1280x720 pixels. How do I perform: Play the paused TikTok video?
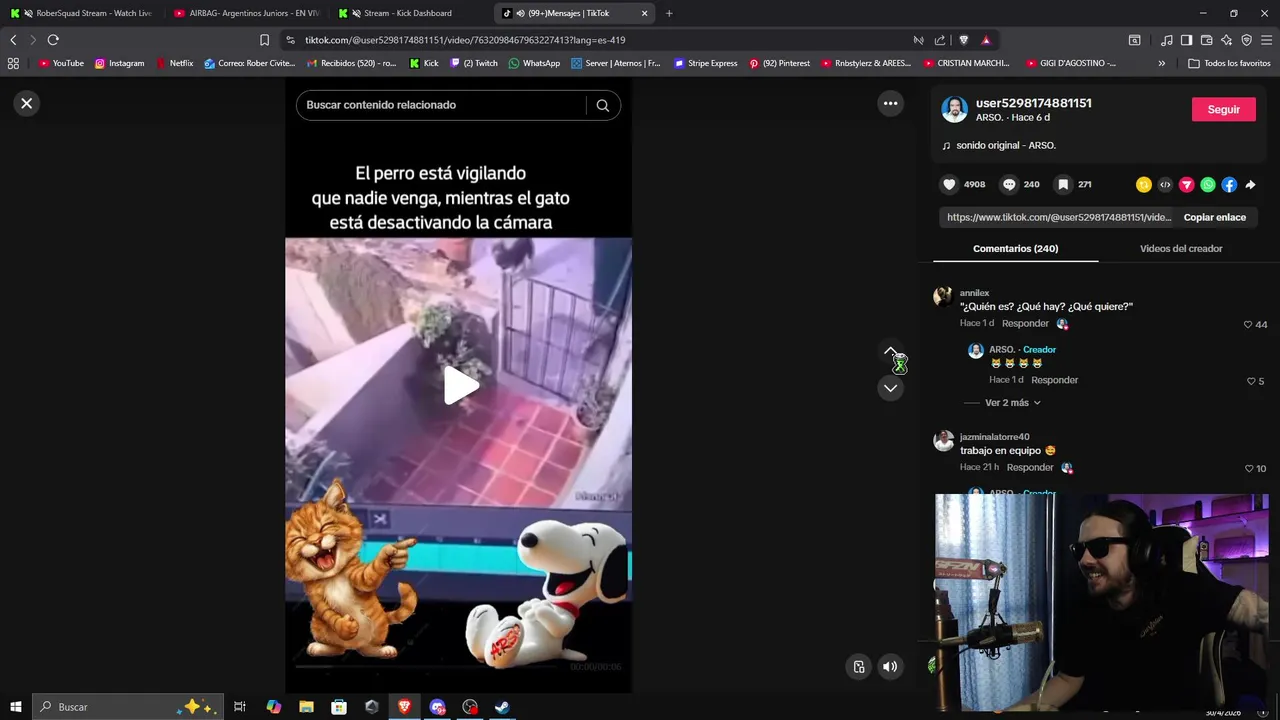pyautogui.click(x=459, y=386)
